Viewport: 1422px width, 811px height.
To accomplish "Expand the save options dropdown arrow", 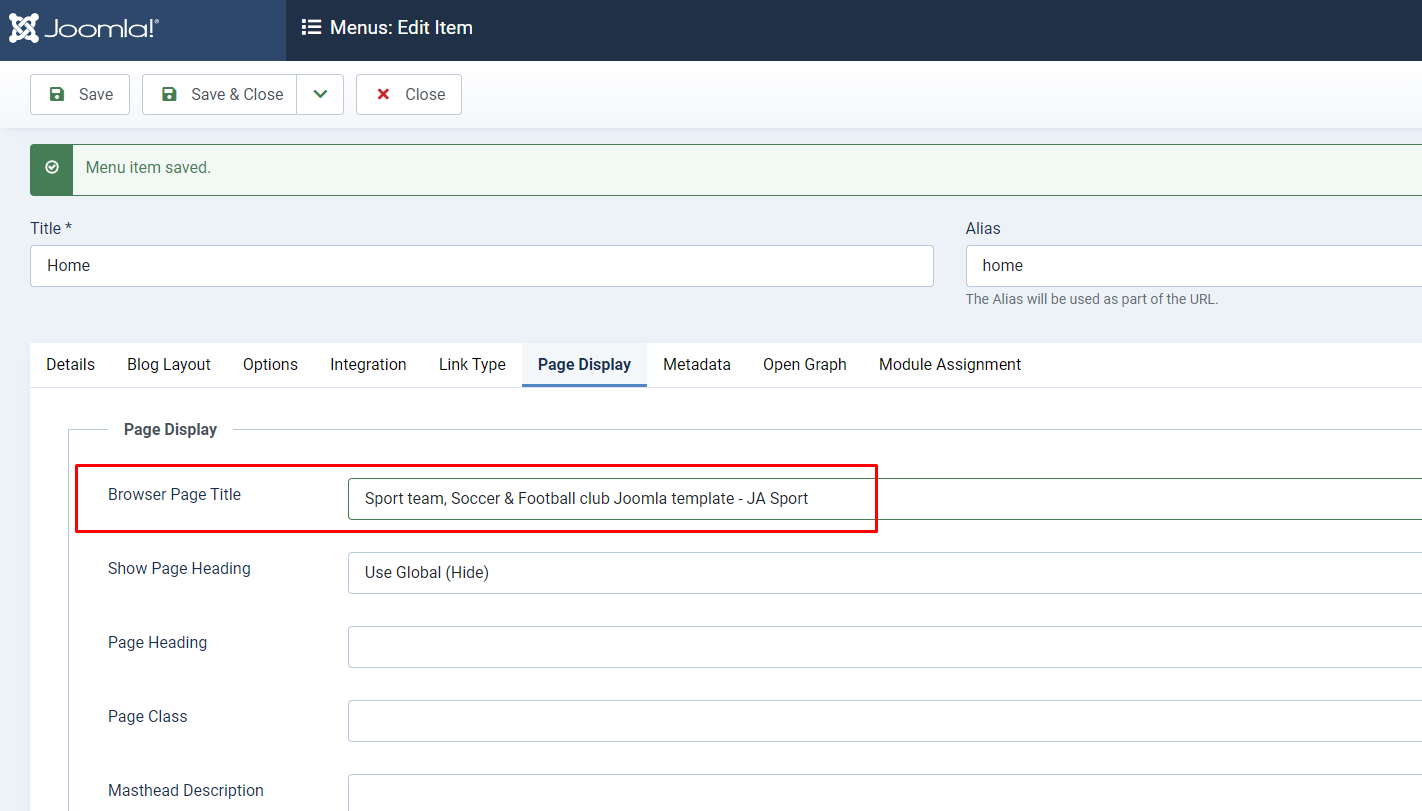I will [x=320, y=94].
